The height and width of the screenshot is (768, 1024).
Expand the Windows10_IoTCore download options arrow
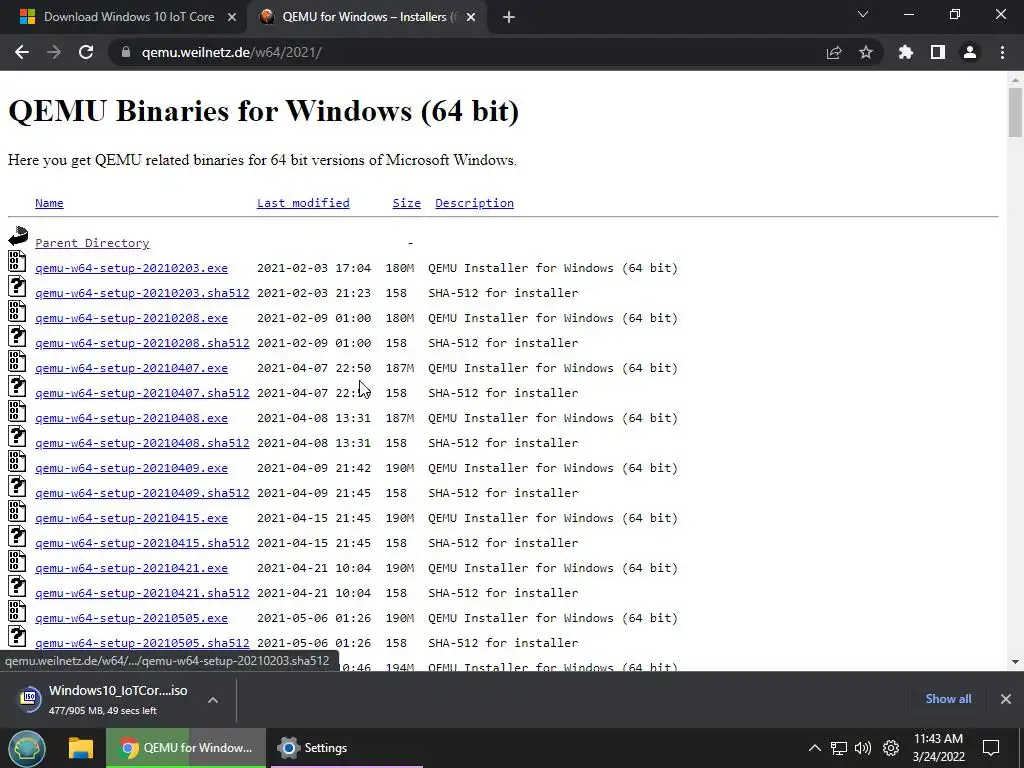pyautogui.click(x=213, y=699)
